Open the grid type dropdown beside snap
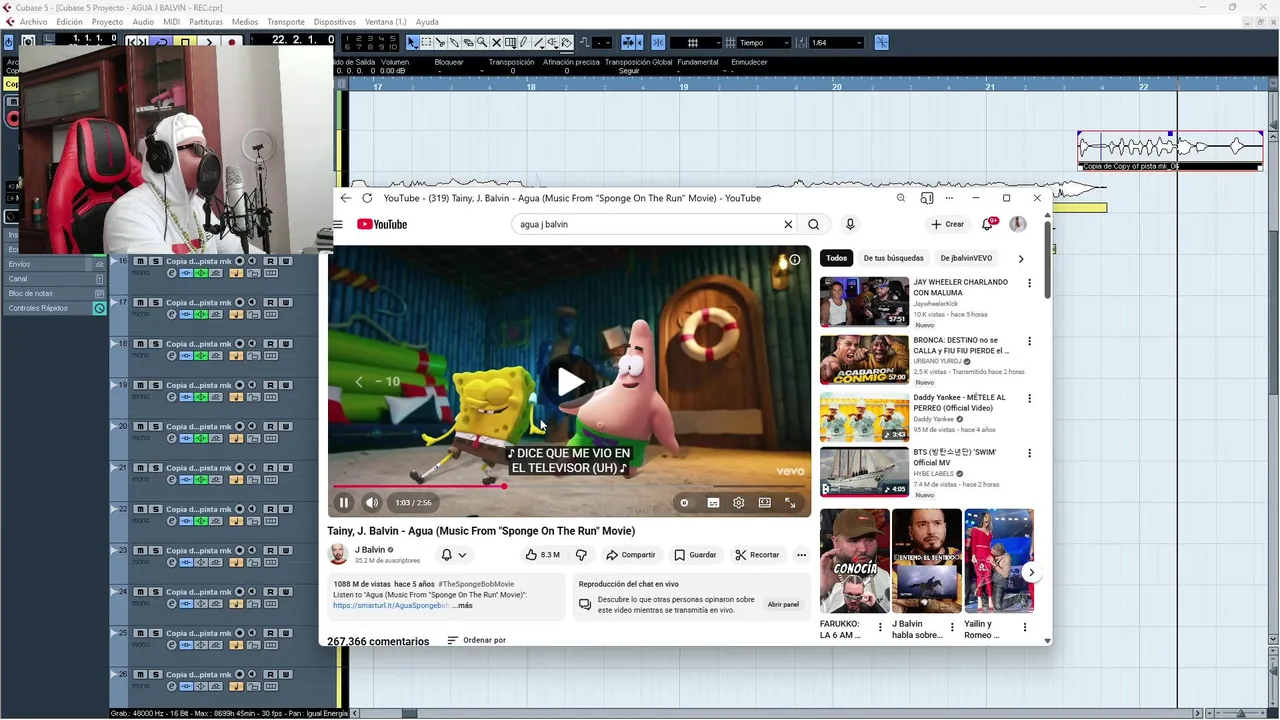 [696, 43]
